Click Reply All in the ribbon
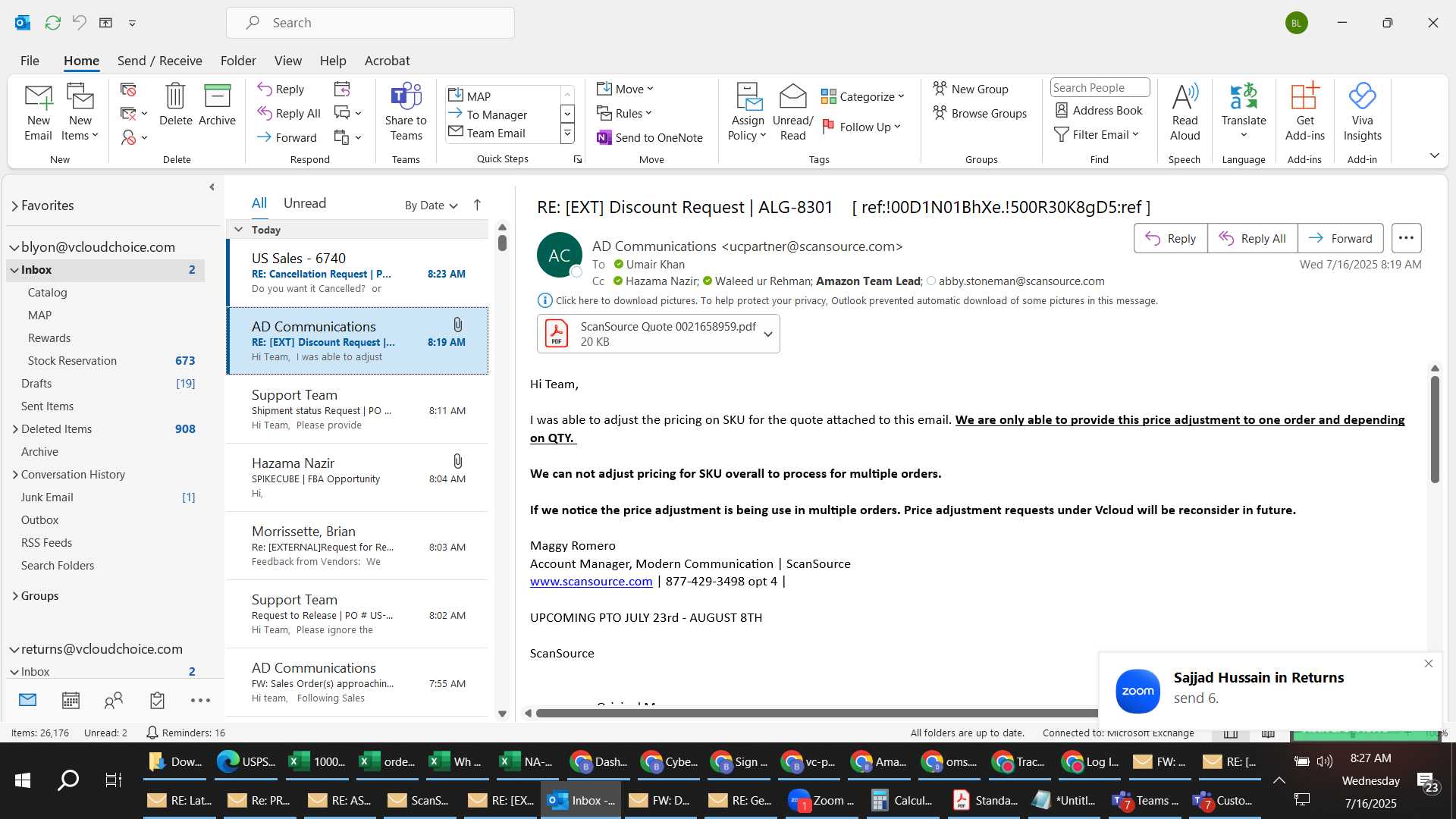Screen dimensions: 1456x819 tap(289, 113)
